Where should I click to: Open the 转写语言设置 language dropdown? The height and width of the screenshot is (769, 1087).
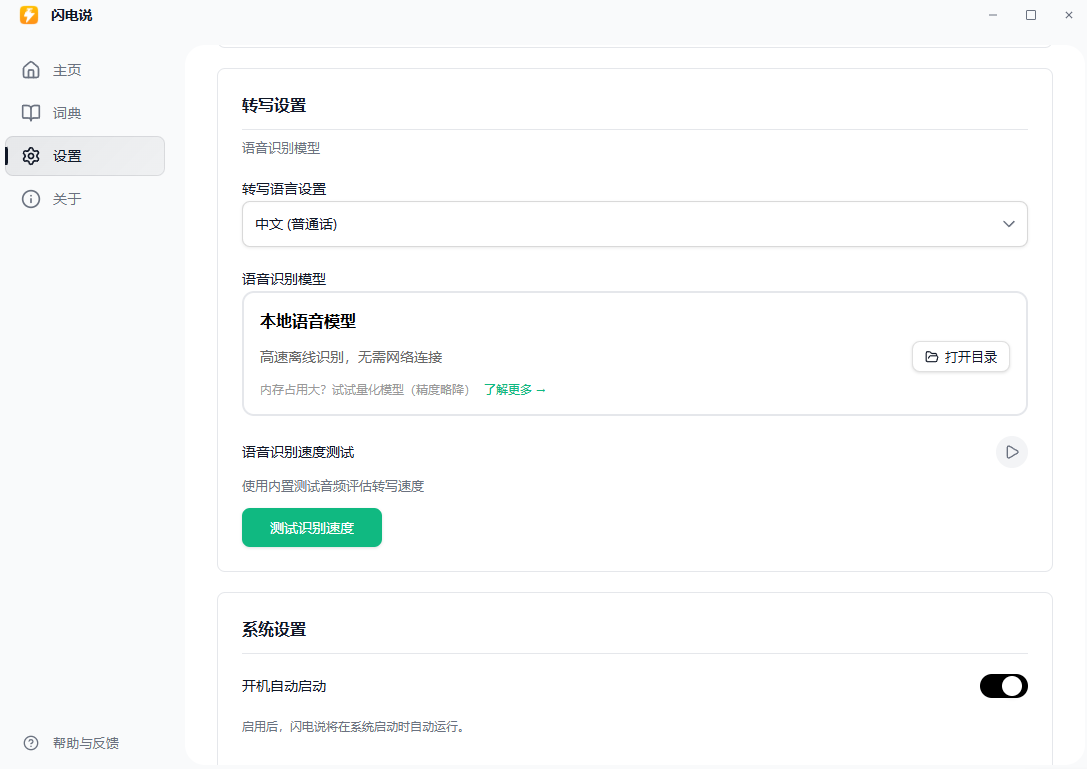pos(635,224)
